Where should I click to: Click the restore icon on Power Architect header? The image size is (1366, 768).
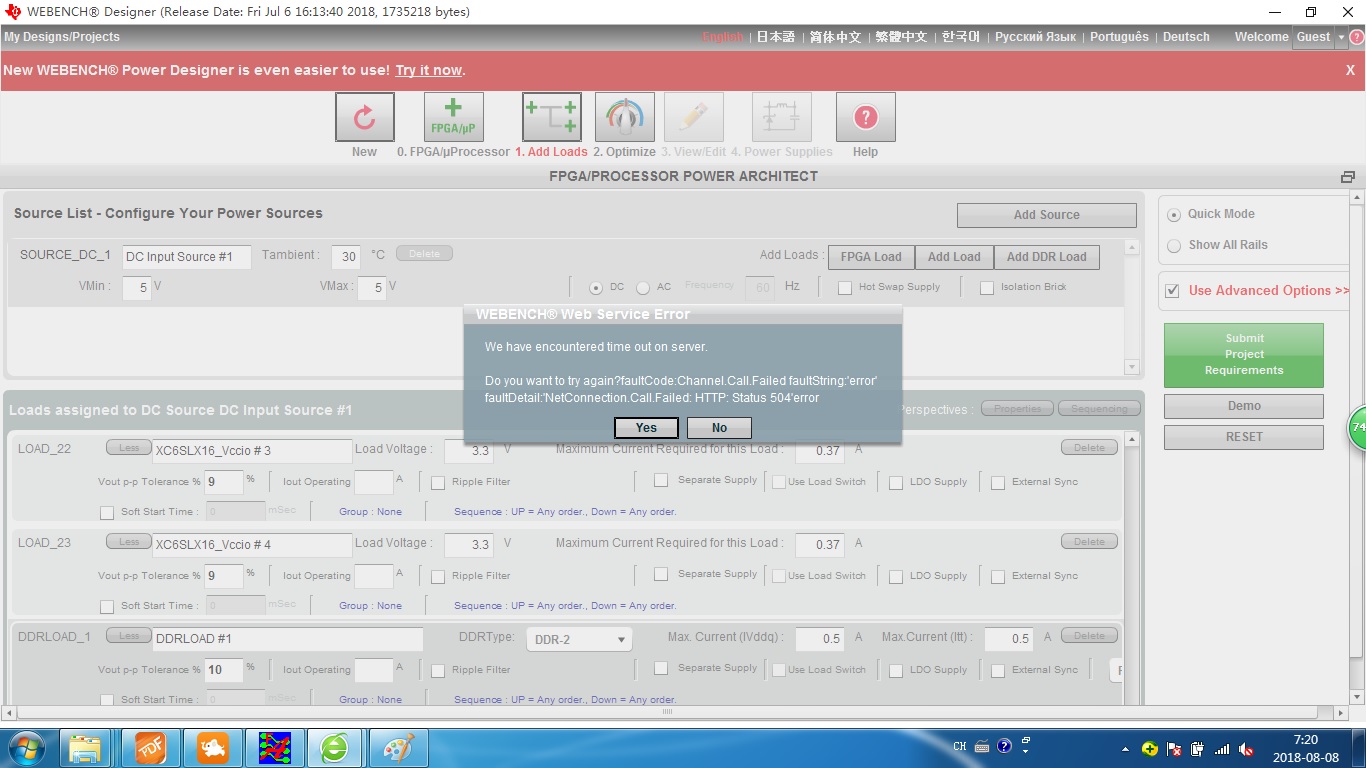pos(1348,177)
